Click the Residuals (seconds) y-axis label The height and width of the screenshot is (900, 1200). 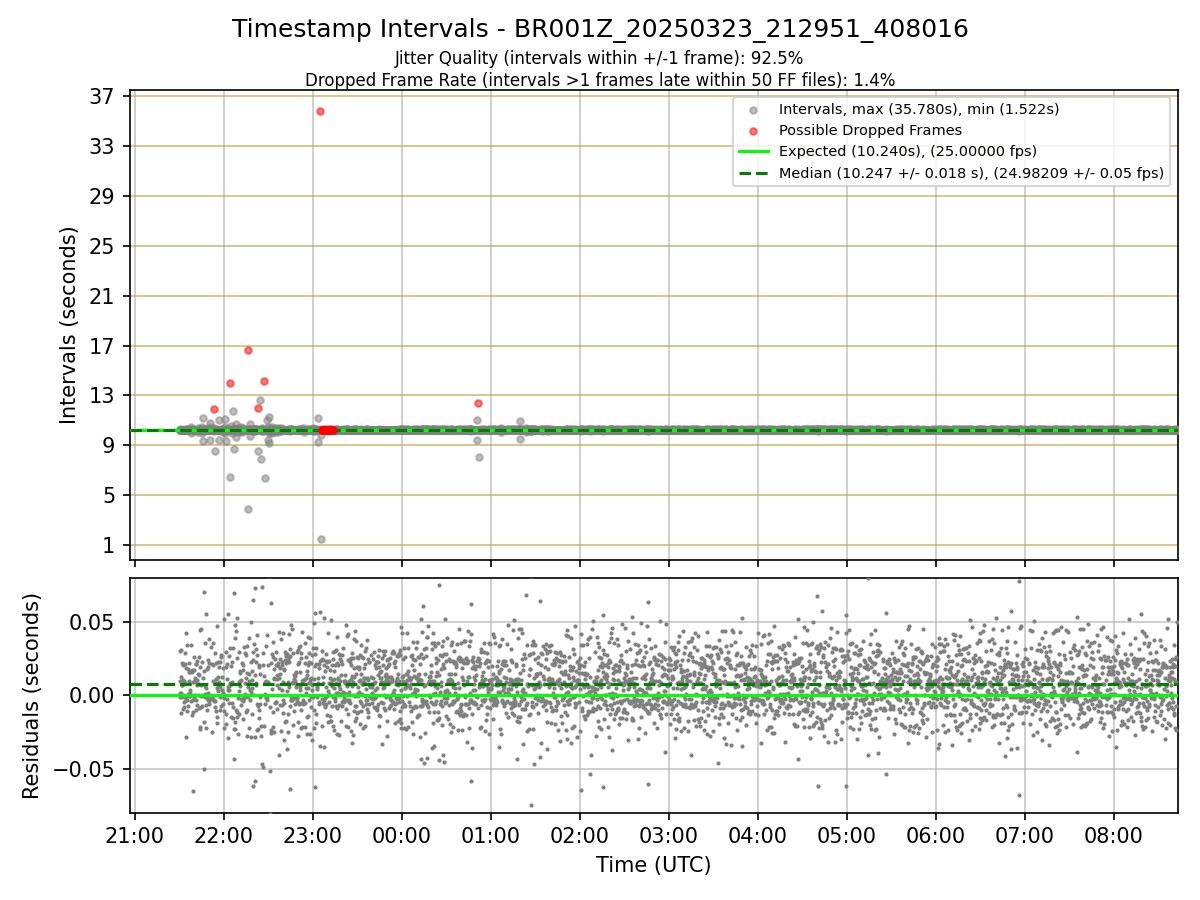tap(32, 696)
